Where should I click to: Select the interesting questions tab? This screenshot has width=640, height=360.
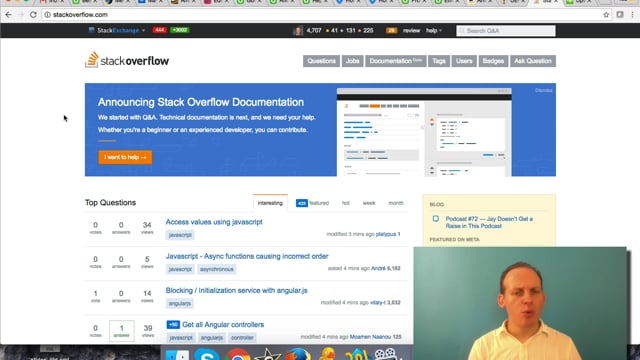(270, 203)
